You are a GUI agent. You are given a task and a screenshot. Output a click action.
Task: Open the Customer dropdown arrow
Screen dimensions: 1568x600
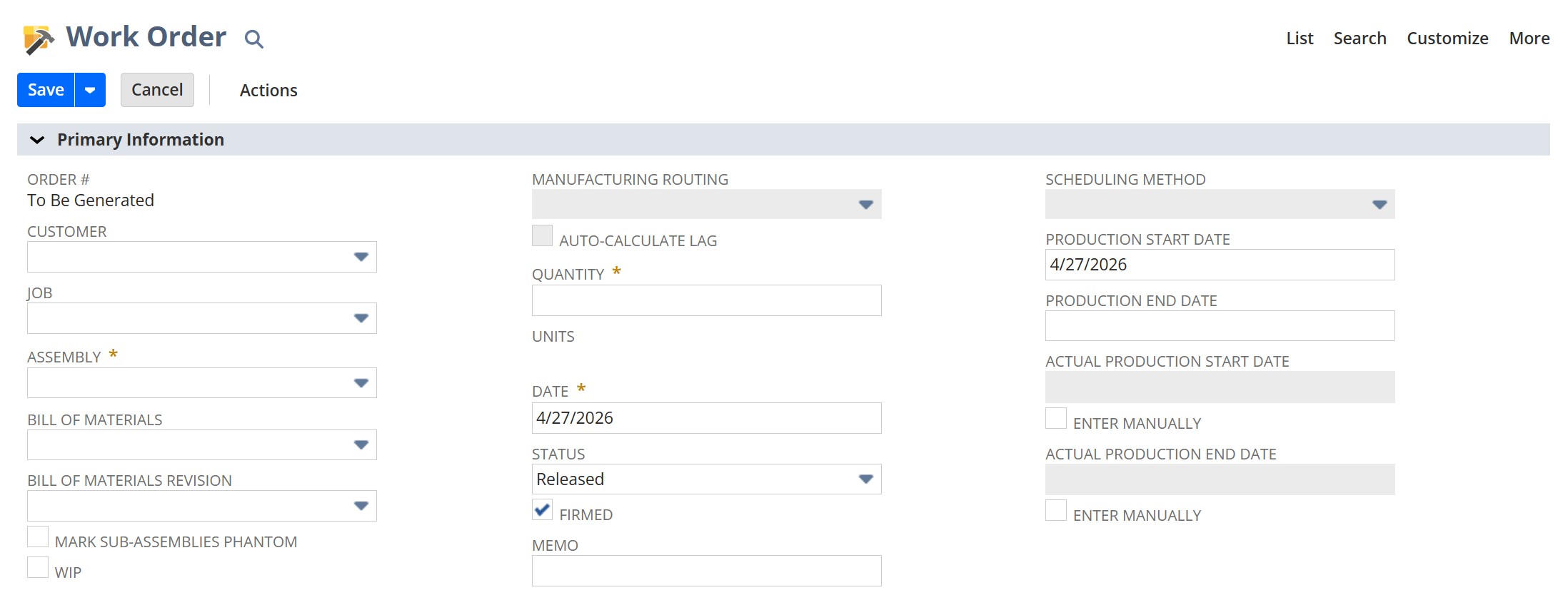pos(361,257)
